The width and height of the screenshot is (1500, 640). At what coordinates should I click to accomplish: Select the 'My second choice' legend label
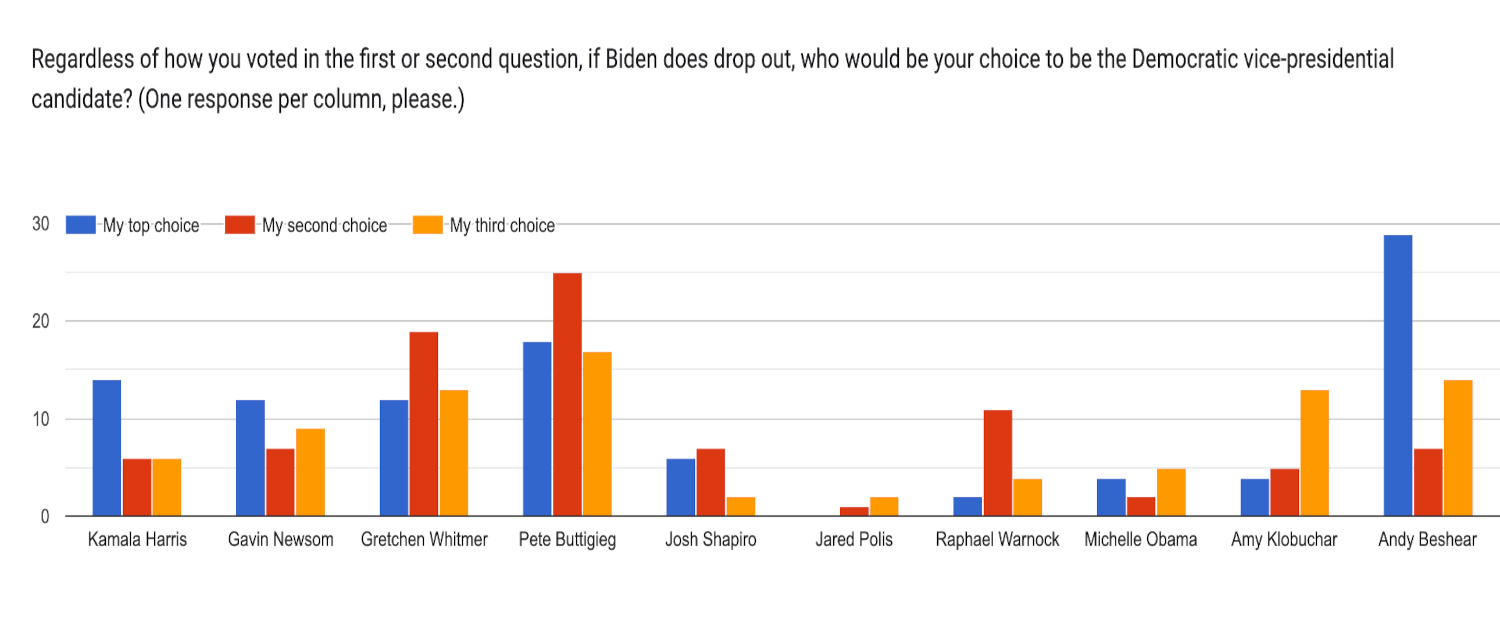point(324,226)
